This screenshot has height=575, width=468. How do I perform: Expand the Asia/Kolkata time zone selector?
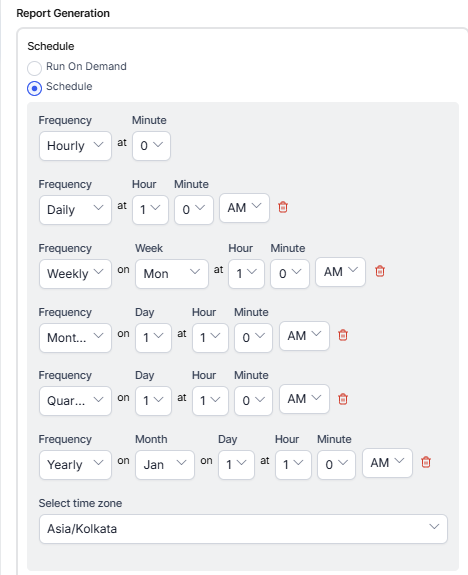coord(243,529)
